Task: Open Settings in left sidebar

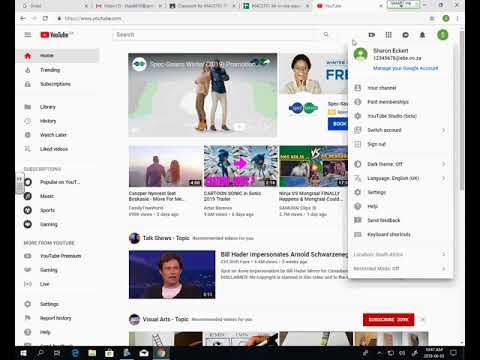Action: pyautogui.click(x=57, y=304)
